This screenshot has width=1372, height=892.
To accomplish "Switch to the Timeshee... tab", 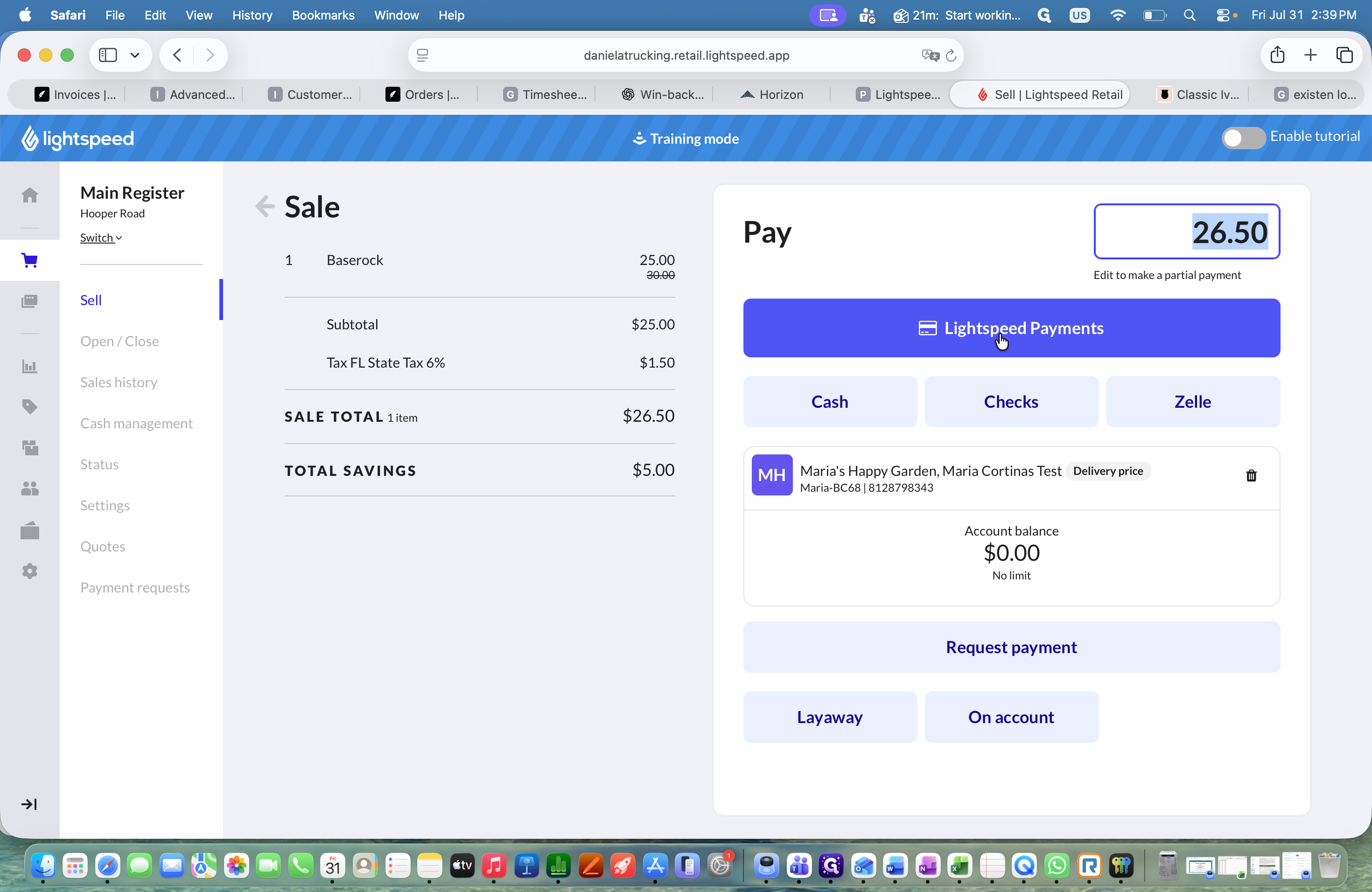I will pos(545,95).
